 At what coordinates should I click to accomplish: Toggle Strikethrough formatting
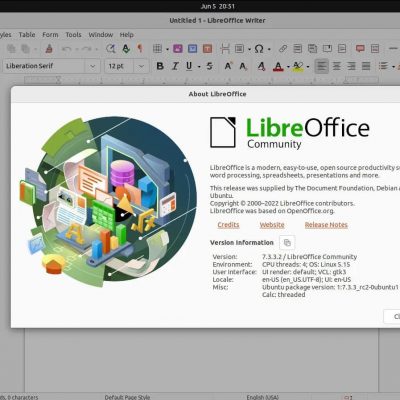tap(210, 66)
